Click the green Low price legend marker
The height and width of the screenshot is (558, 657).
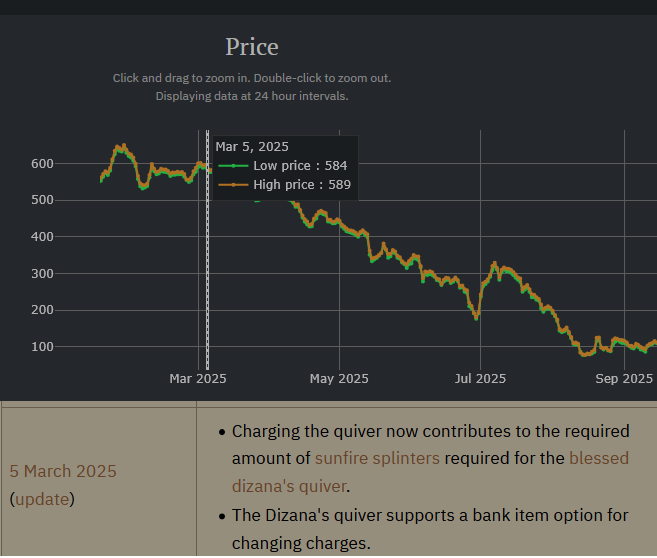click(x=233, y=166)
